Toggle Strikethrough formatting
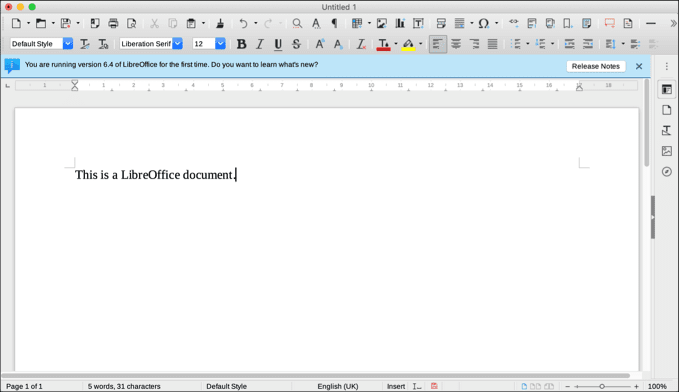This screenshot has height=392, width=679. [x=296, y=44]
